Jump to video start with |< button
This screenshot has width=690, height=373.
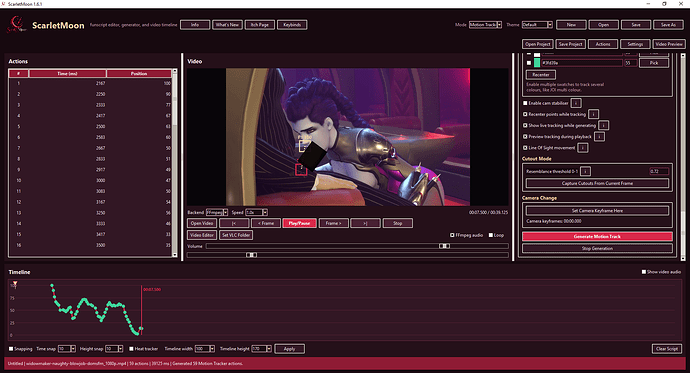[234, 223]
